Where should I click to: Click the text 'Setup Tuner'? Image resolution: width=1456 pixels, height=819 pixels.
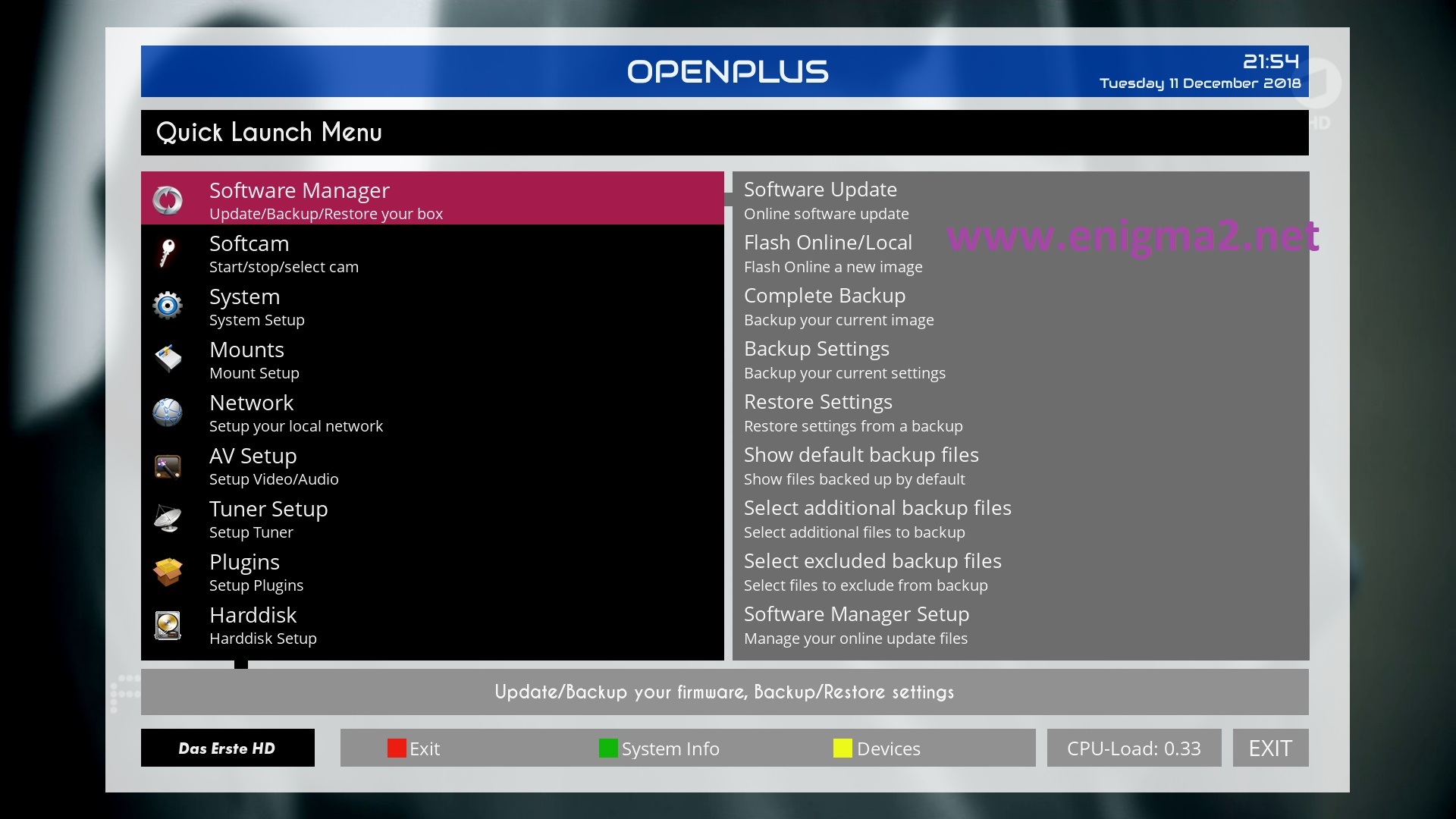tap(251, 532)
